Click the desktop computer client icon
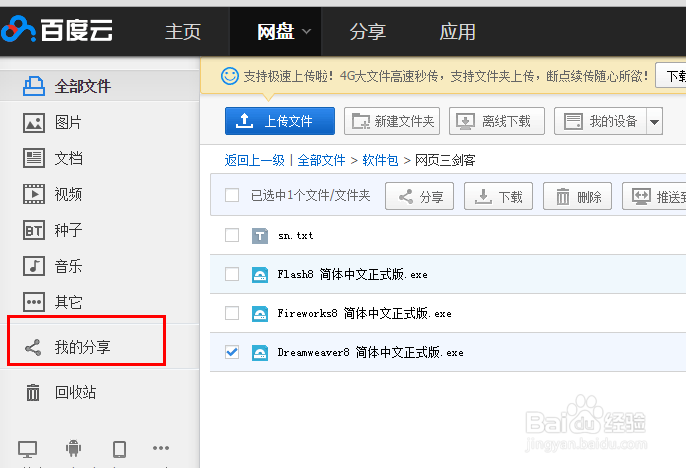Image resolution: width=686 pixels, height=468 pixels. pyautogui.click(x=27, y=449)
